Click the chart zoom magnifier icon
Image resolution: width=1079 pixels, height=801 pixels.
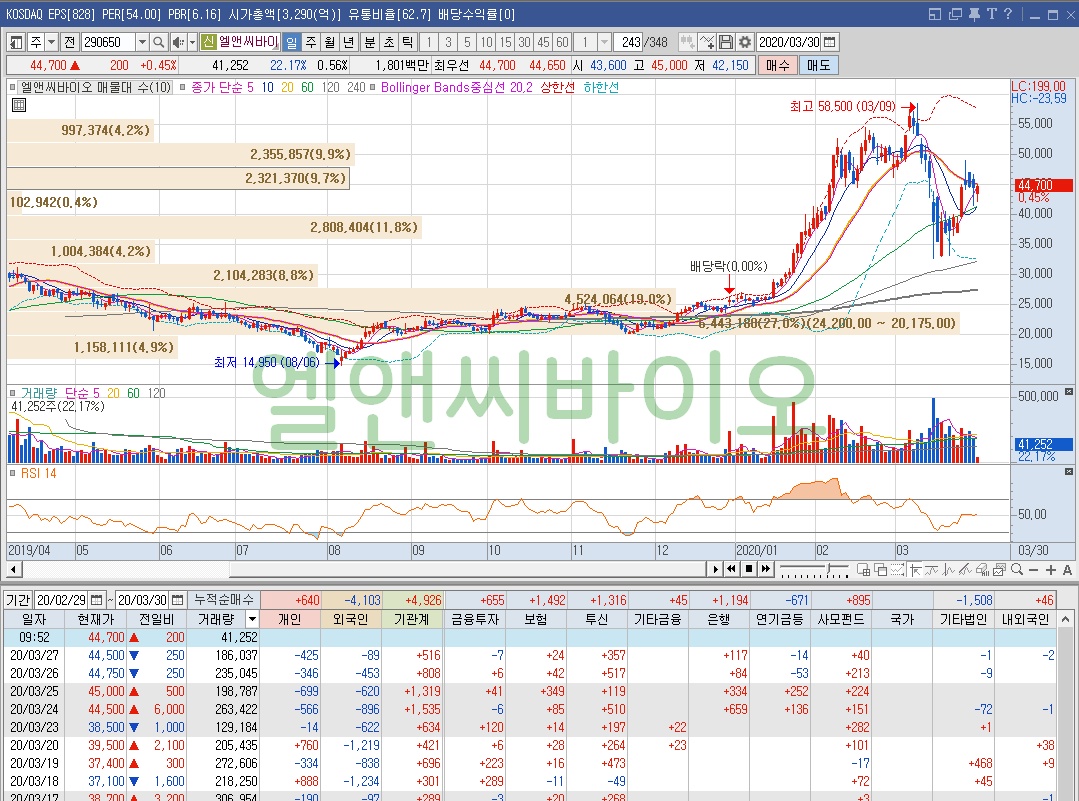[x=1016, y=569]
